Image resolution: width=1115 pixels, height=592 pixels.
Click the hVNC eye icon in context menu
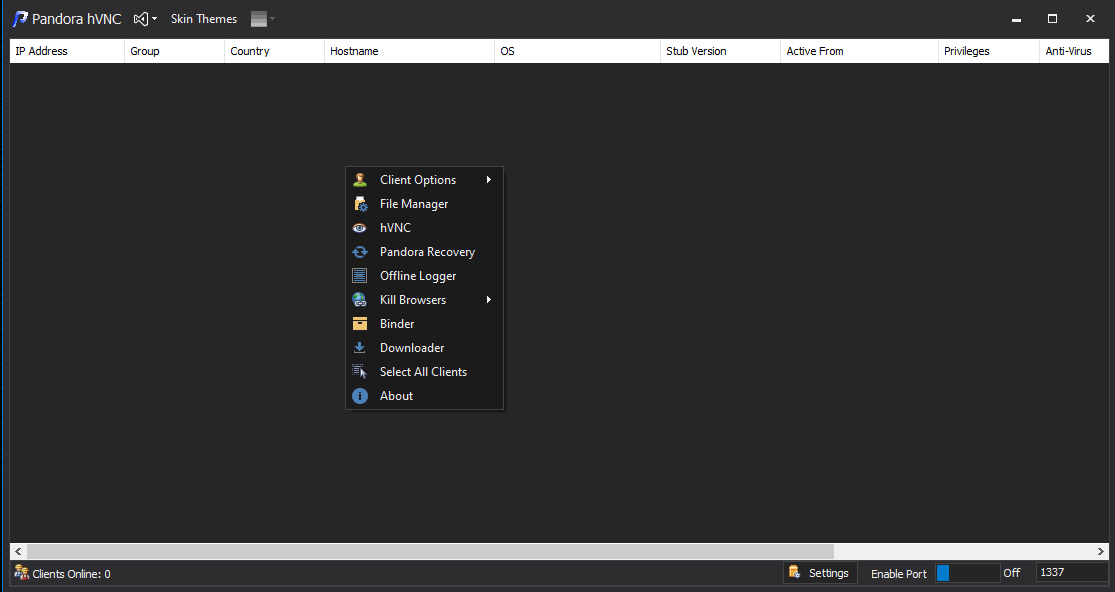tap(360, 228)
